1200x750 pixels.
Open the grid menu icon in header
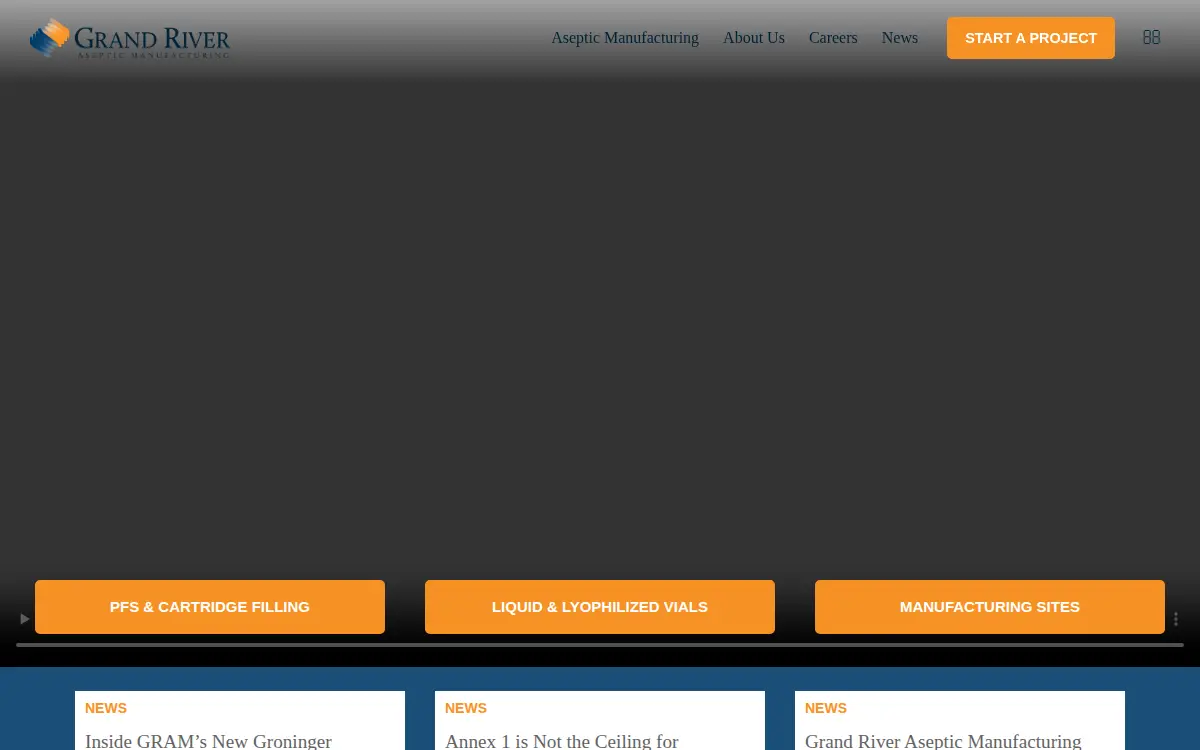[1151, 37]
